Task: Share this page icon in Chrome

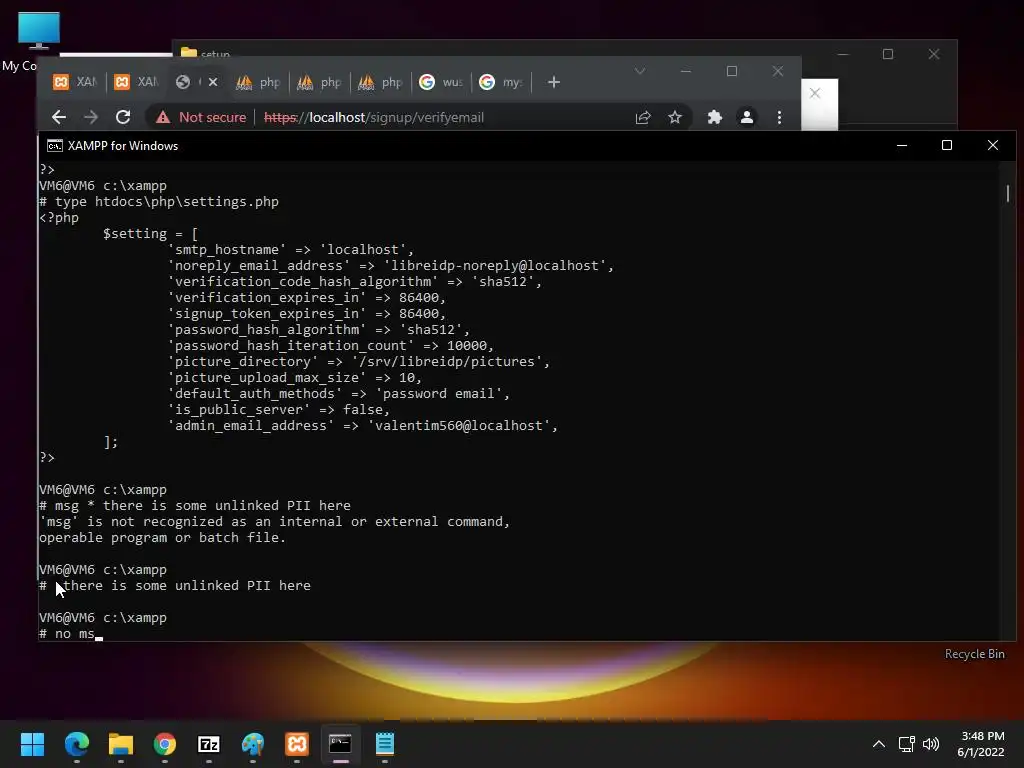Action: [643, 118]
